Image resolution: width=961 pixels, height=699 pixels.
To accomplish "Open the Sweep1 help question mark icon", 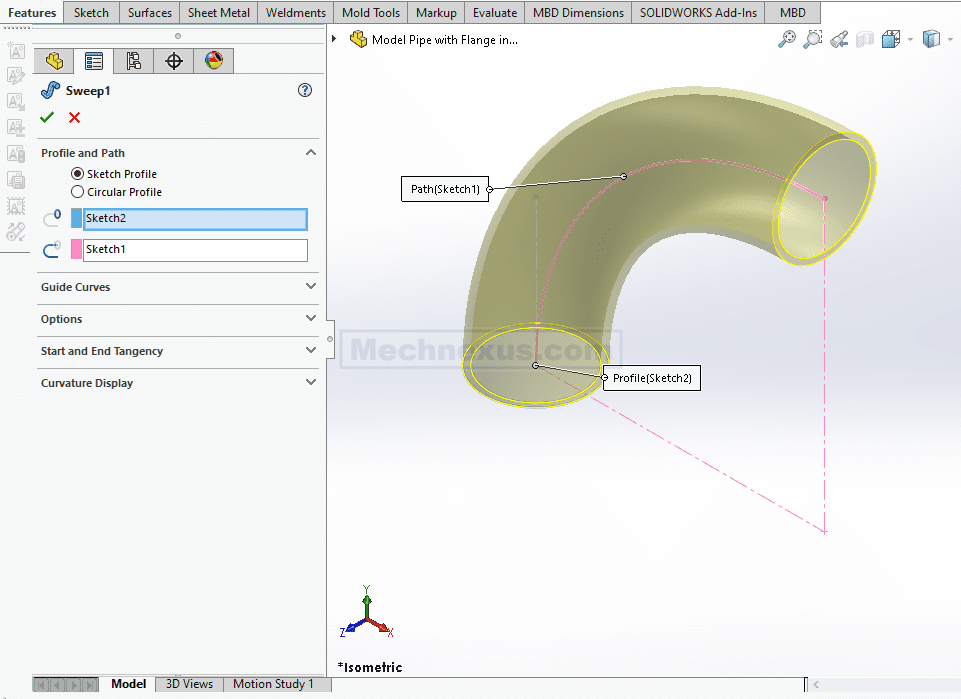I will pyautogui.click(x=305, y=90).
